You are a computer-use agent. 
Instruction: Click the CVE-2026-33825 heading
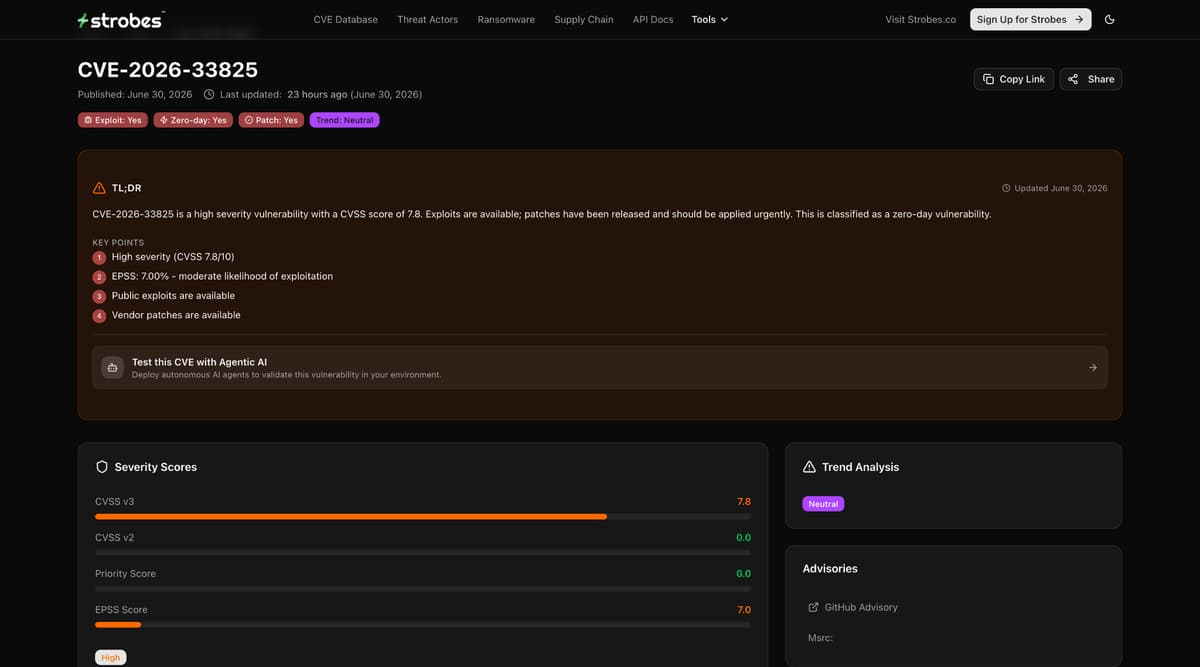click(168, 70)
